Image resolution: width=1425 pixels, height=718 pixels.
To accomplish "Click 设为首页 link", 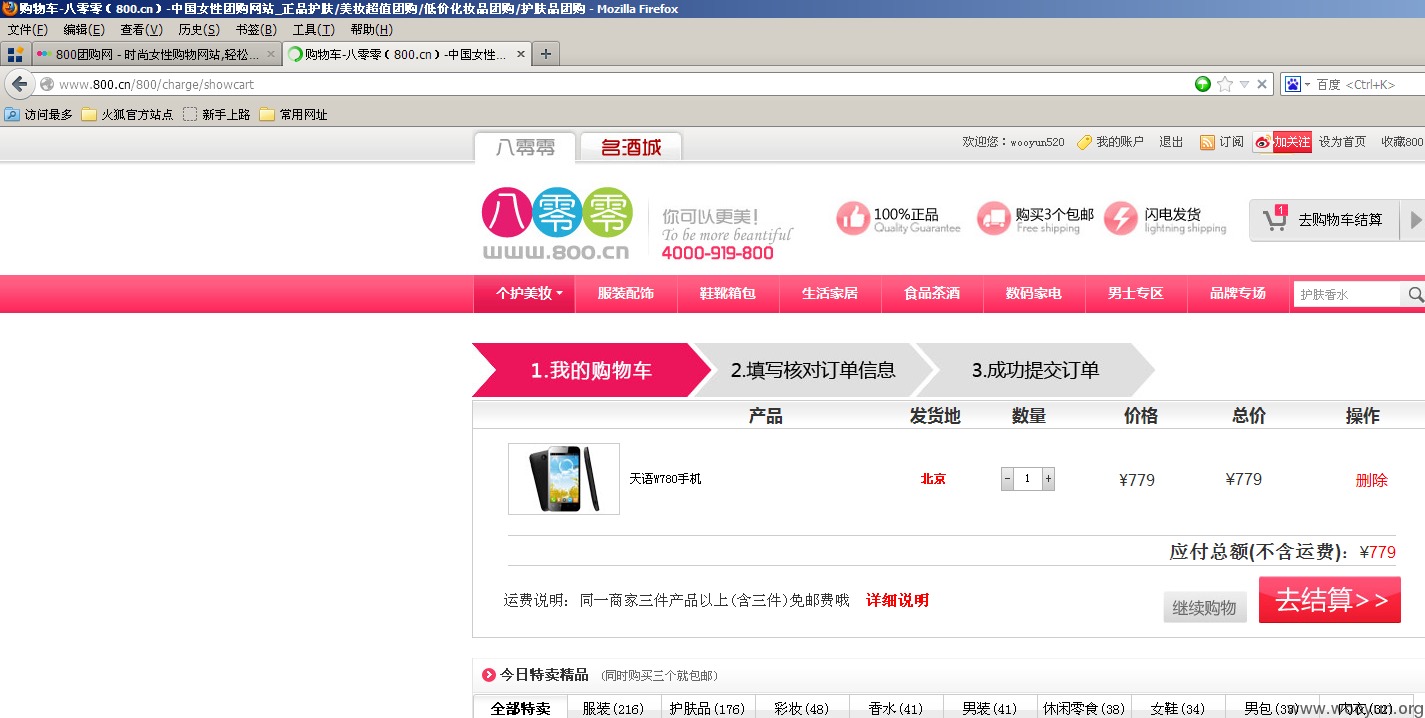I will (x=1342, y=142).
